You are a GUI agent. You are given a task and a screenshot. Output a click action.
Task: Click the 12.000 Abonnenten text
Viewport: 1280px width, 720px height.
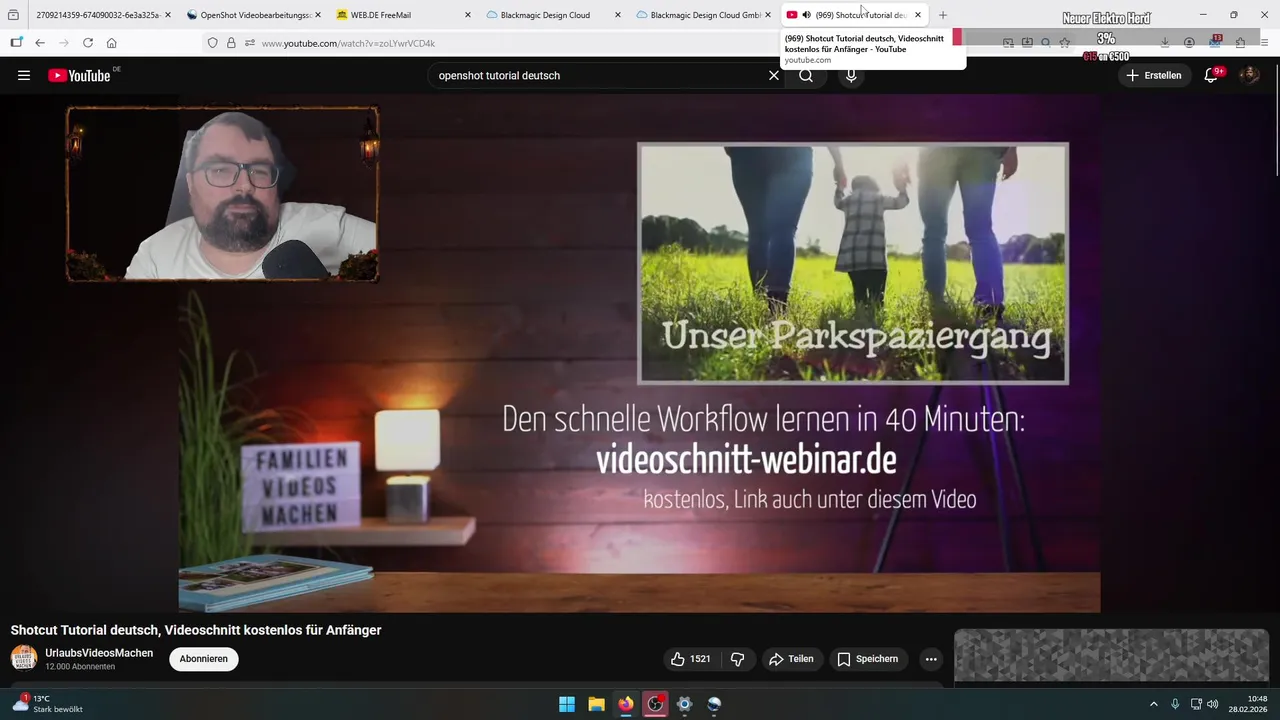(80, 667)
